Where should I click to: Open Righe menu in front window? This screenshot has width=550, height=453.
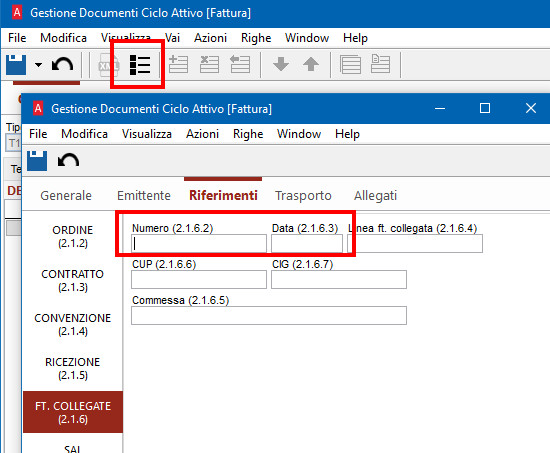(x=248, y=134)
